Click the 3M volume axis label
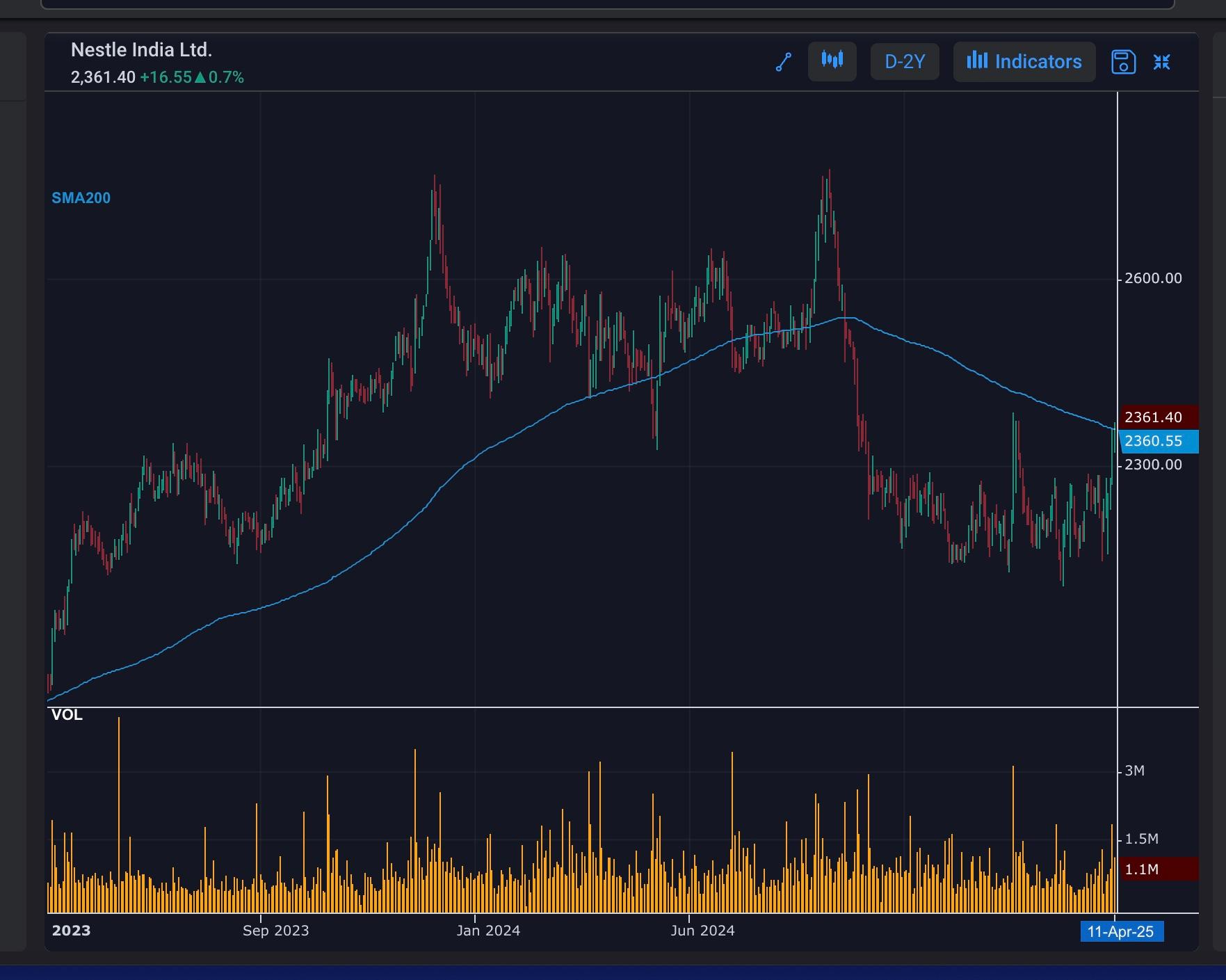Image resolution: width=1226 pixels, height=980 pixels. coord(1134,771)
